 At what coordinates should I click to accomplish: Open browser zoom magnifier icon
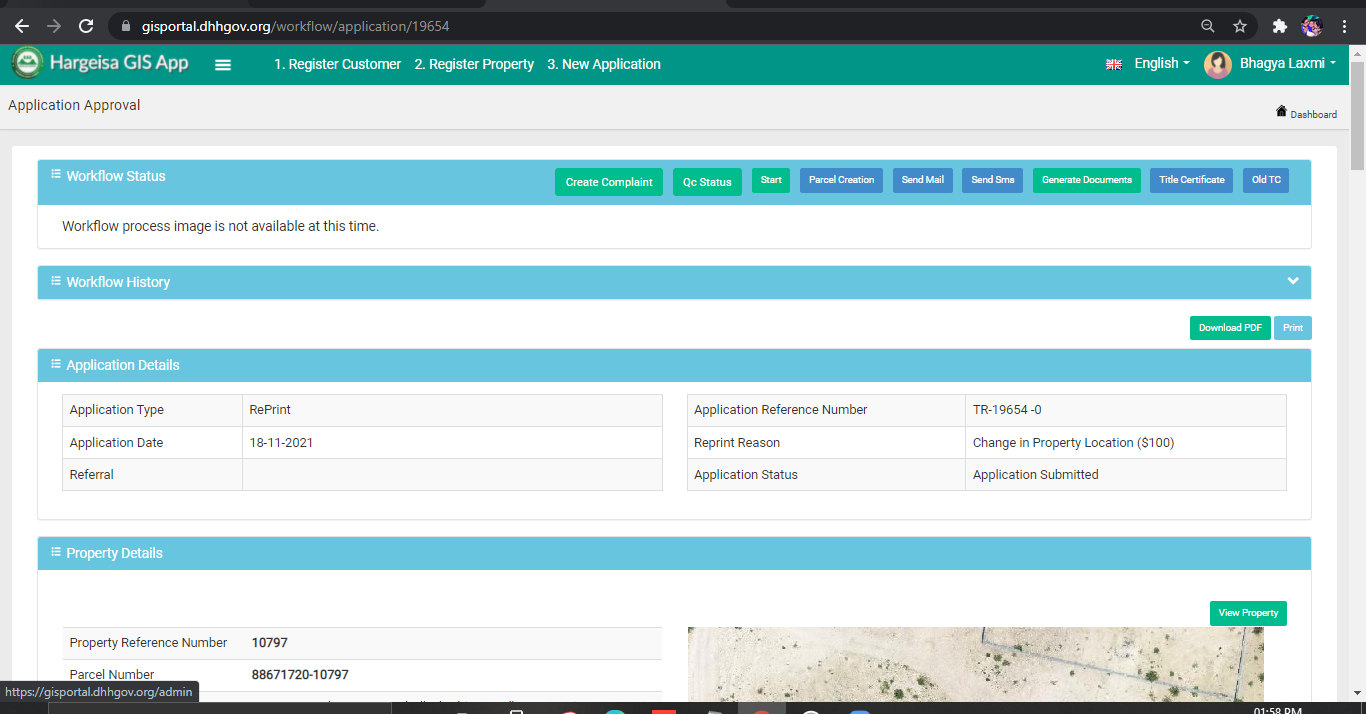1208,26
